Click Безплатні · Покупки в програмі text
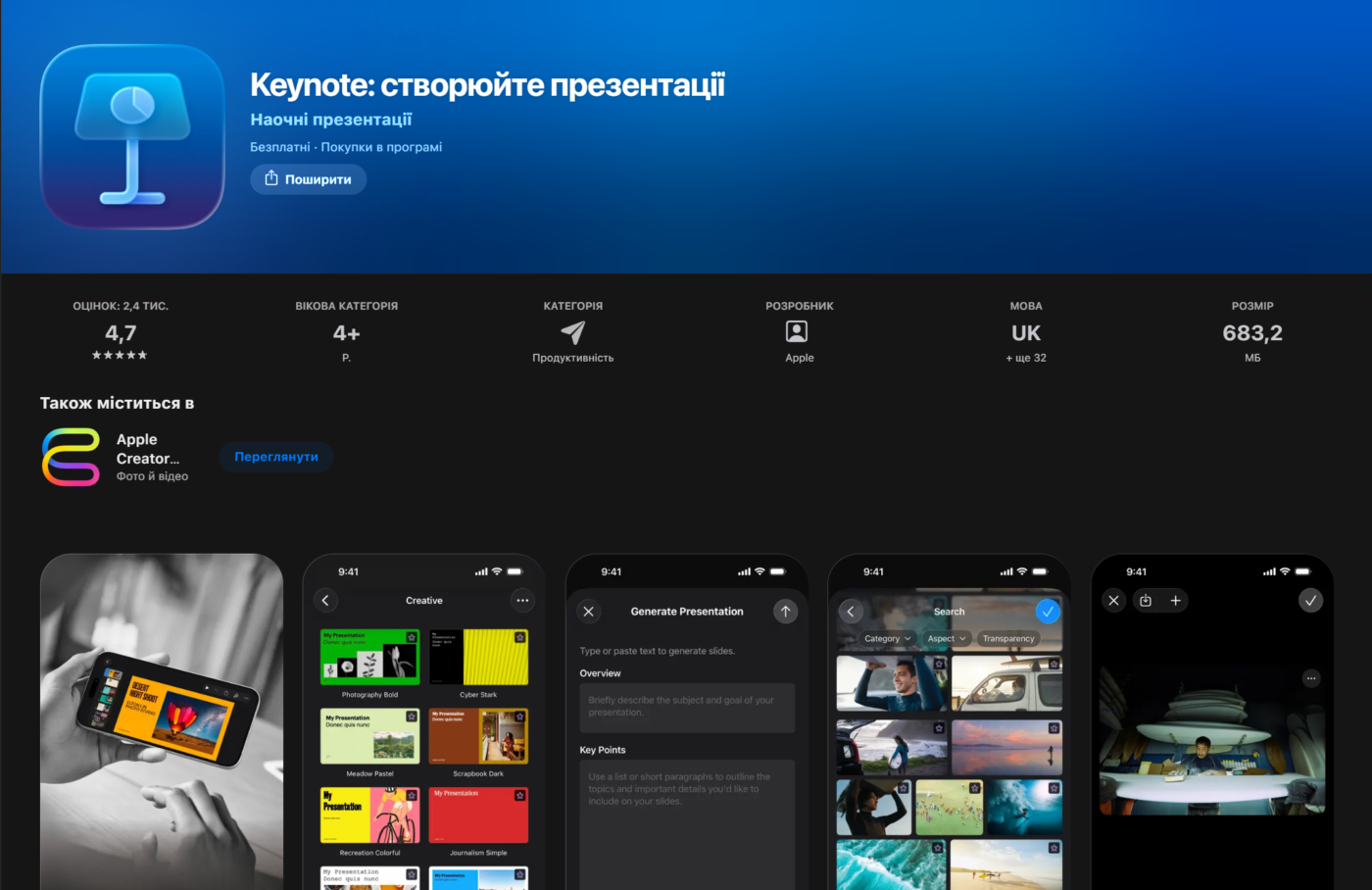1372x890 pixels. click(346, 147)
